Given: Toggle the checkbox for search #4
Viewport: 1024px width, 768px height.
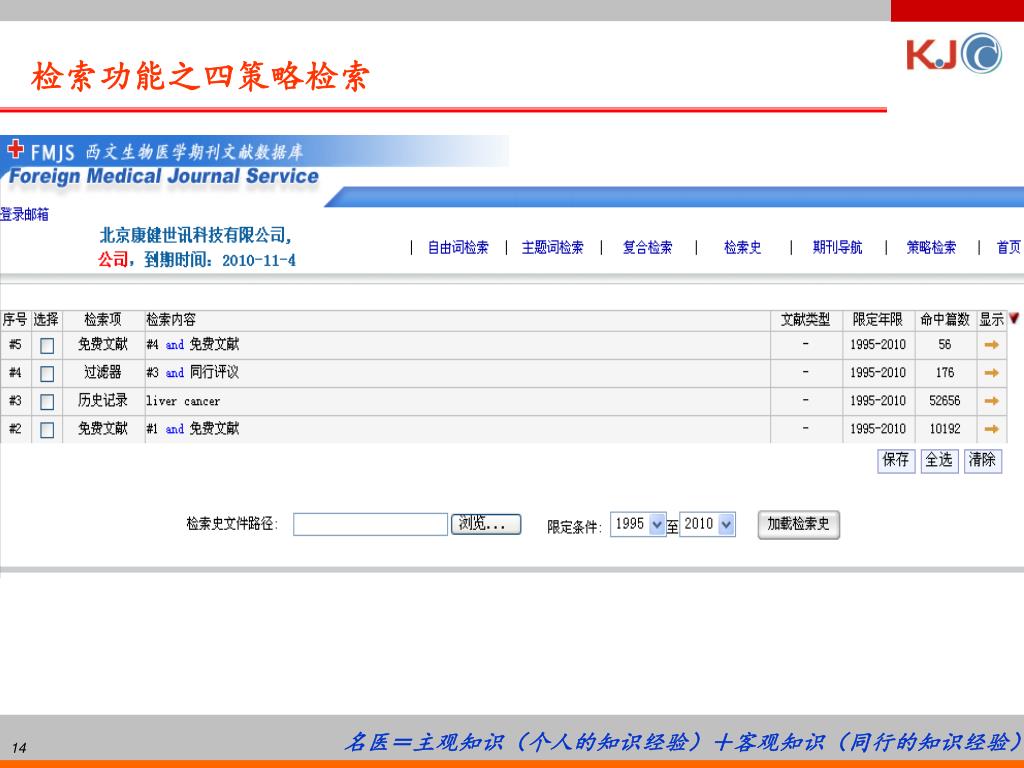Looking at the screenshot, I should [47, 374].
